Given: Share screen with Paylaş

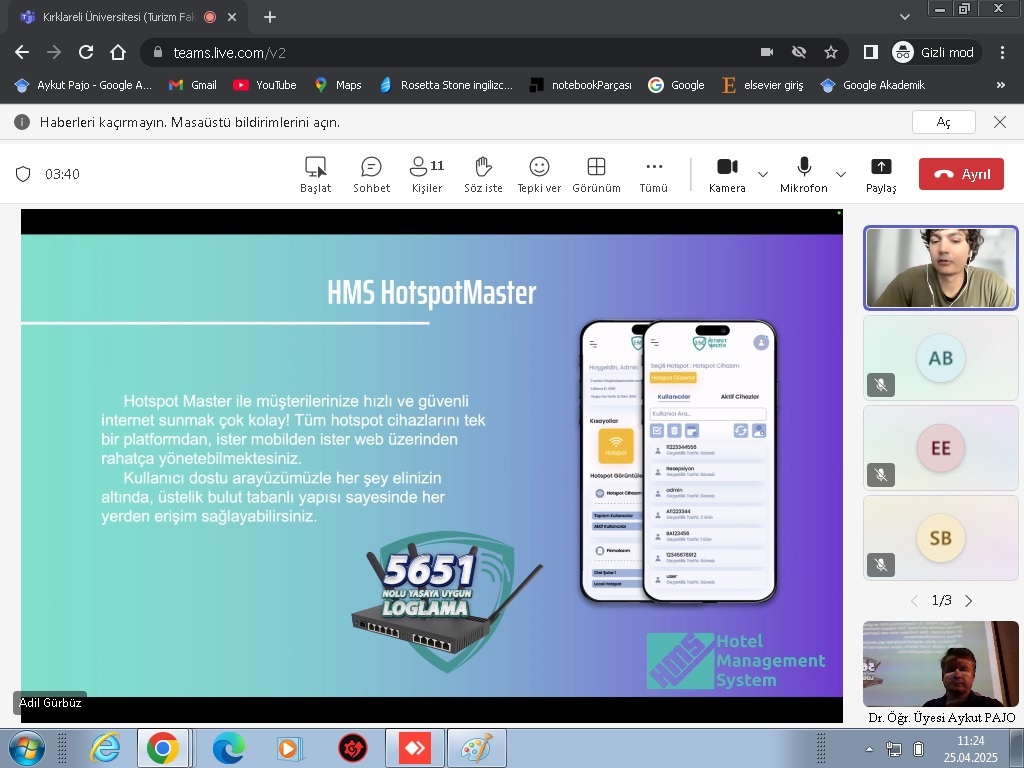Looking at the screenshot, I should pyautogui.click(x=881, y=174).
